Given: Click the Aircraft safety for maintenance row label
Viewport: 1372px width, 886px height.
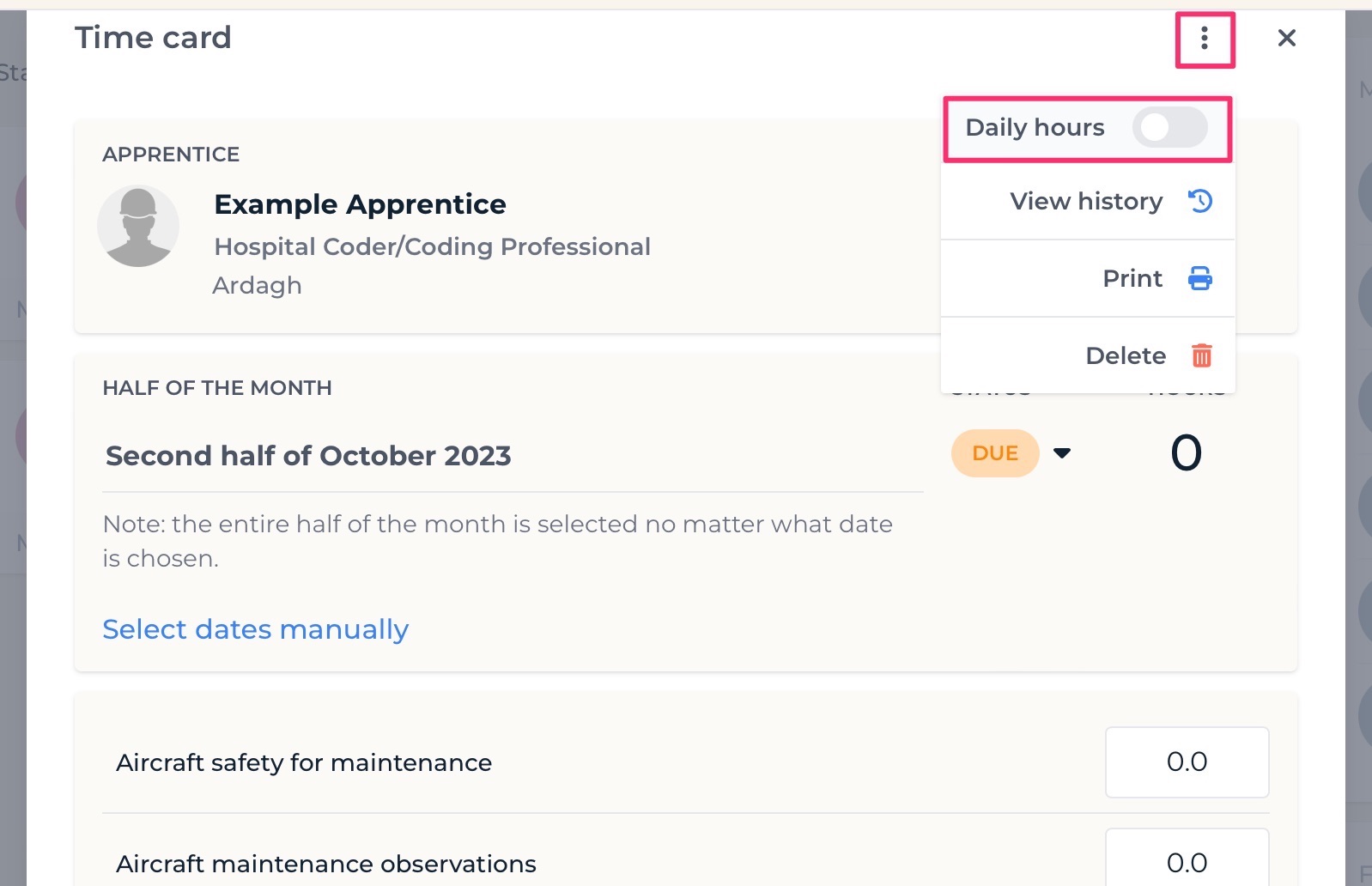Looking at the screenshot, I should [x=304, y=762].
